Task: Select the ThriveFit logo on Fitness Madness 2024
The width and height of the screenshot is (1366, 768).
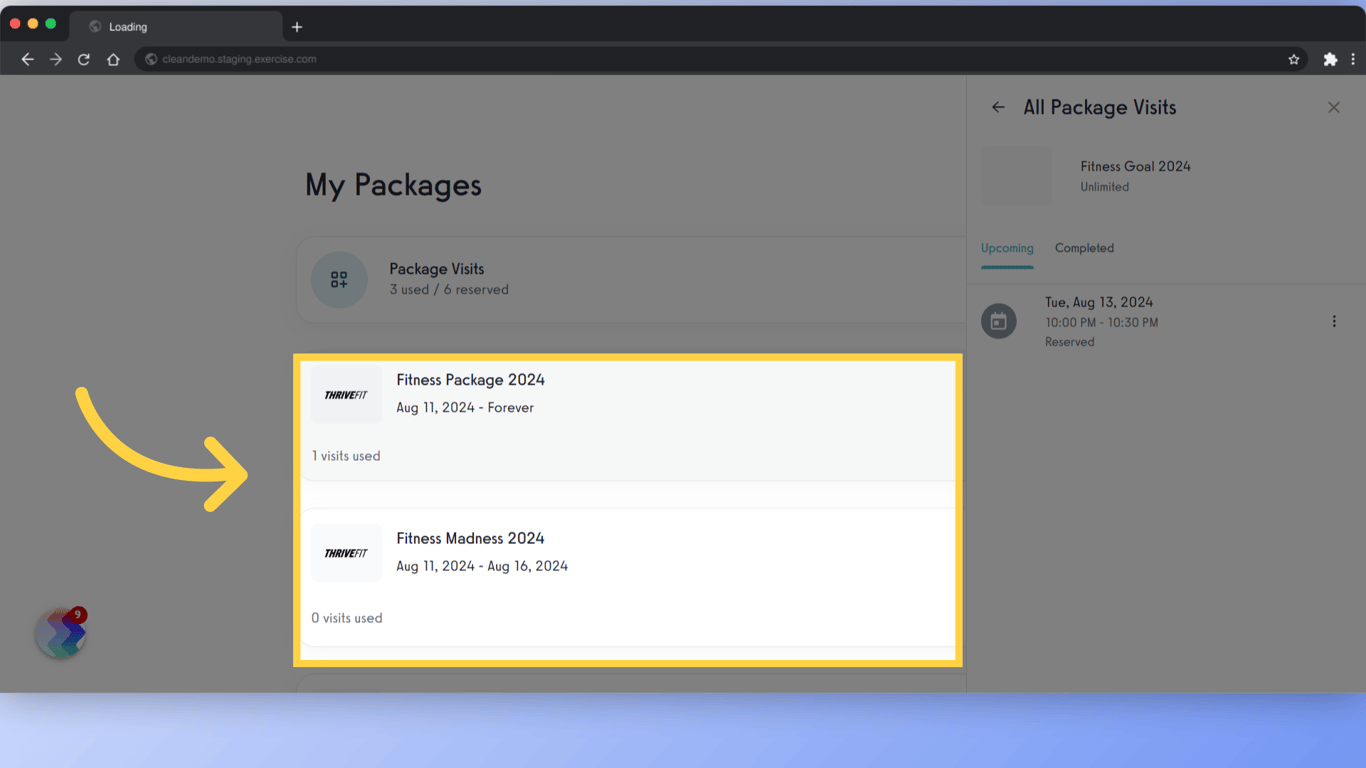Action: 346,552
